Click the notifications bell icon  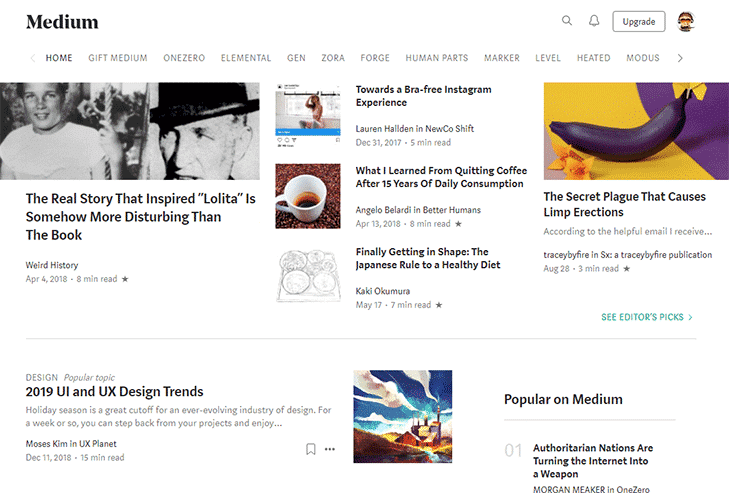[594, 21]
